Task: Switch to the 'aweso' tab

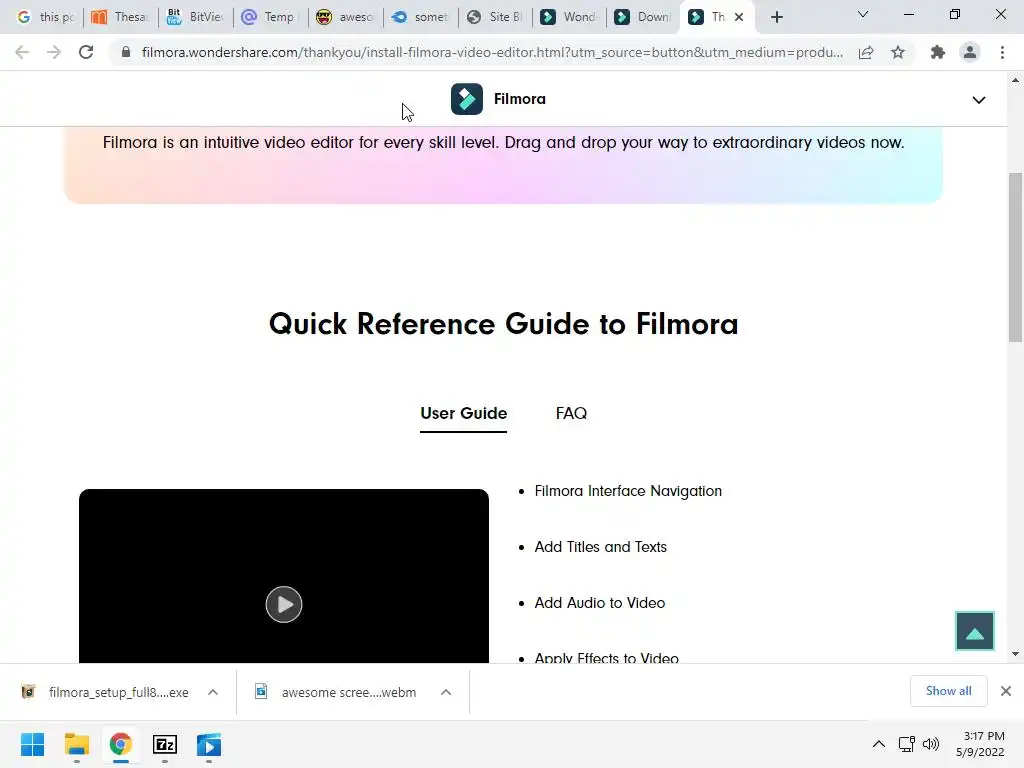Action: [345, 17]
